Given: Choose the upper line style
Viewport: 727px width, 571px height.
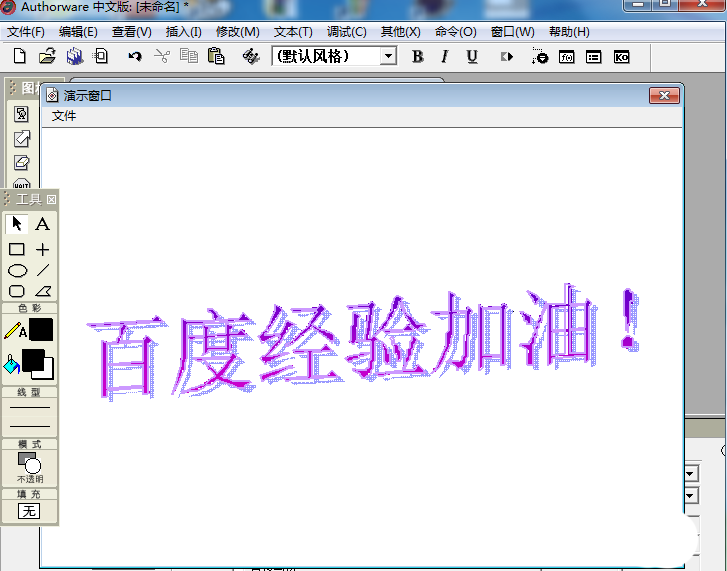Looking at the screenshot, I should pyautogui.click(x=30, y=407).
